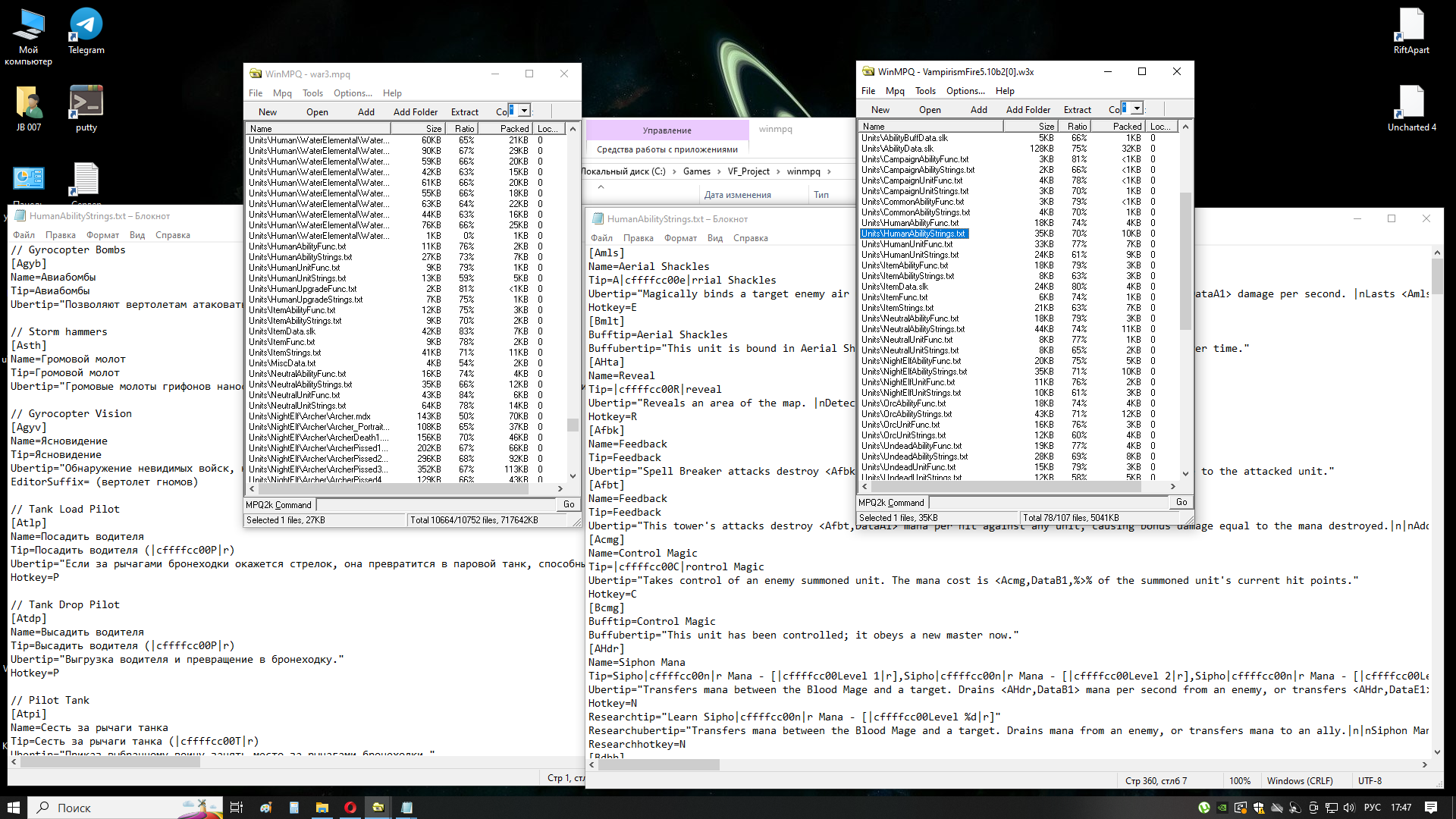The image size is (1456, 819).
Task: Click Extract in VampirismFire WinMPQ toolbar
Action: coord(1077,110)
